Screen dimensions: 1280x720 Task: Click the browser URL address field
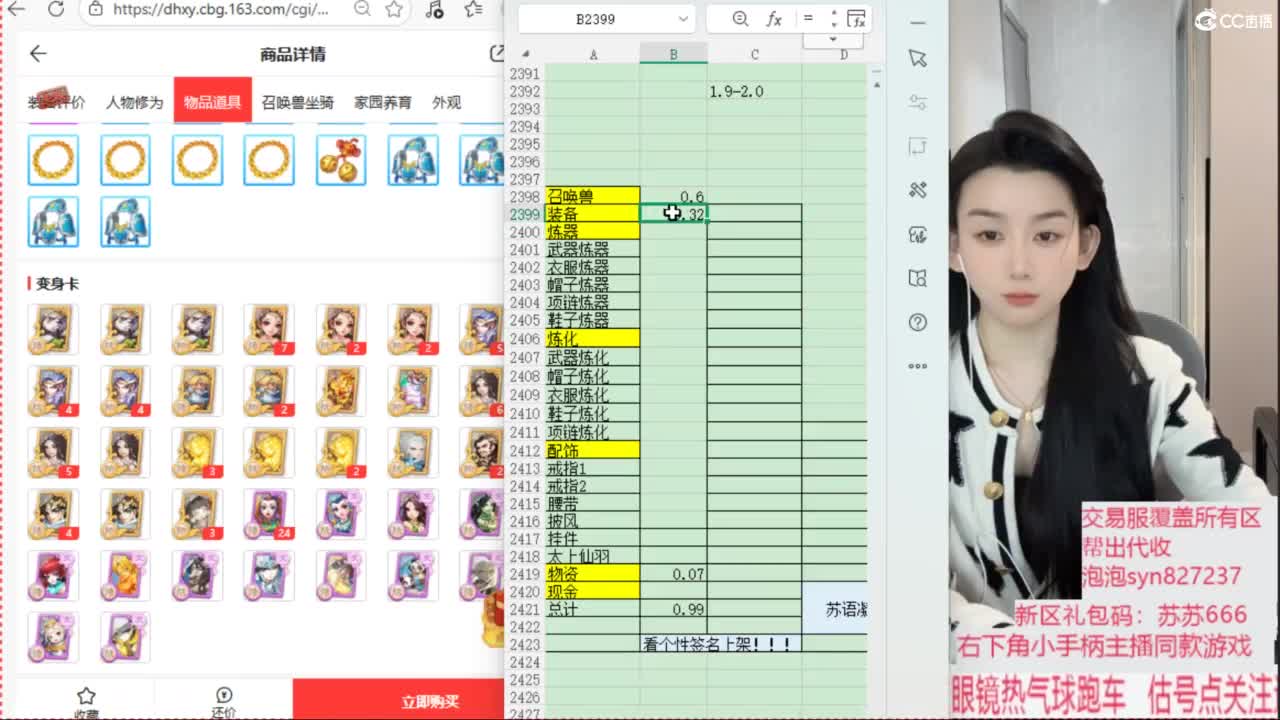point(221,9)
